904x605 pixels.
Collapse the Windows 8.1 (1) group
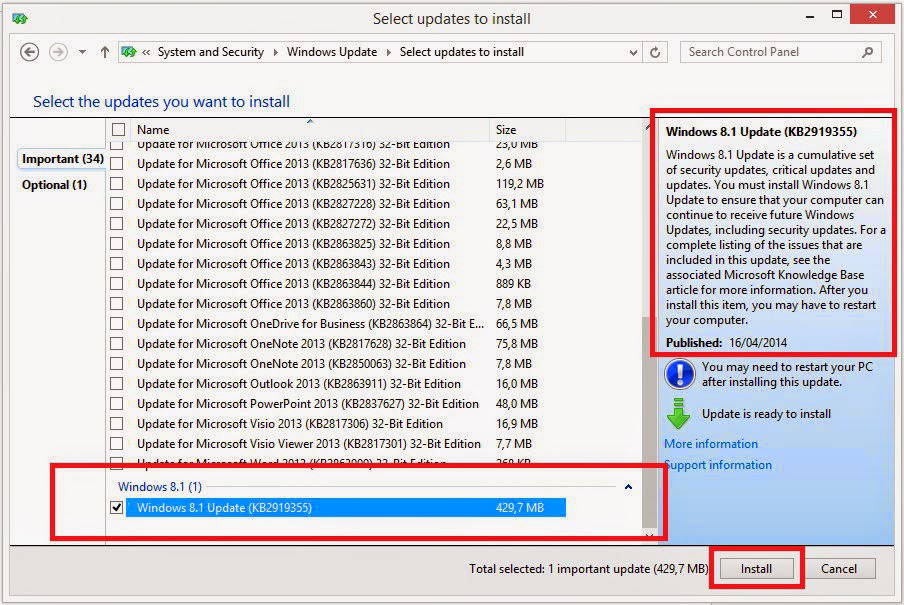pyautogui.click(x=628, y=487)
